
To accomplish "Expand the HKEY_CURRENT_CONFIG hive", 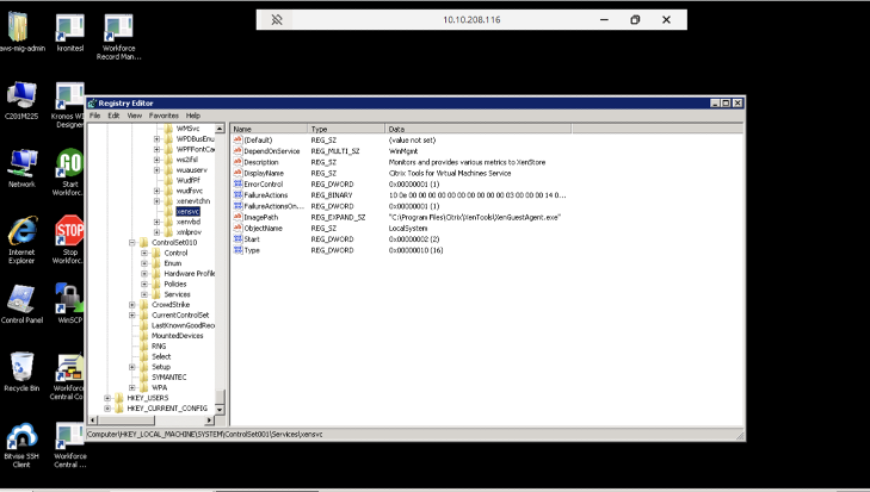I will pyautogui.click(x=107, y=408).
